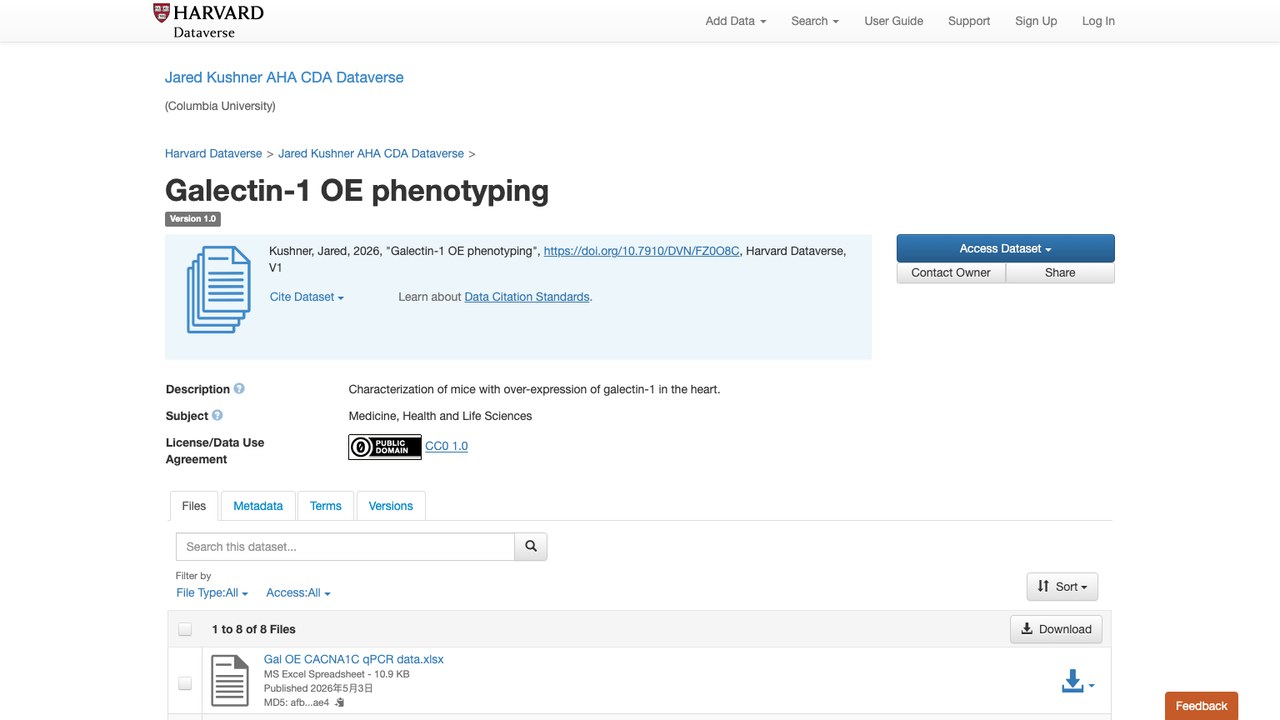This screenshot has height=720, width=1280.
Task: Switch to the Terms tab
Action: pyautogui.click(x=326, y=506)
